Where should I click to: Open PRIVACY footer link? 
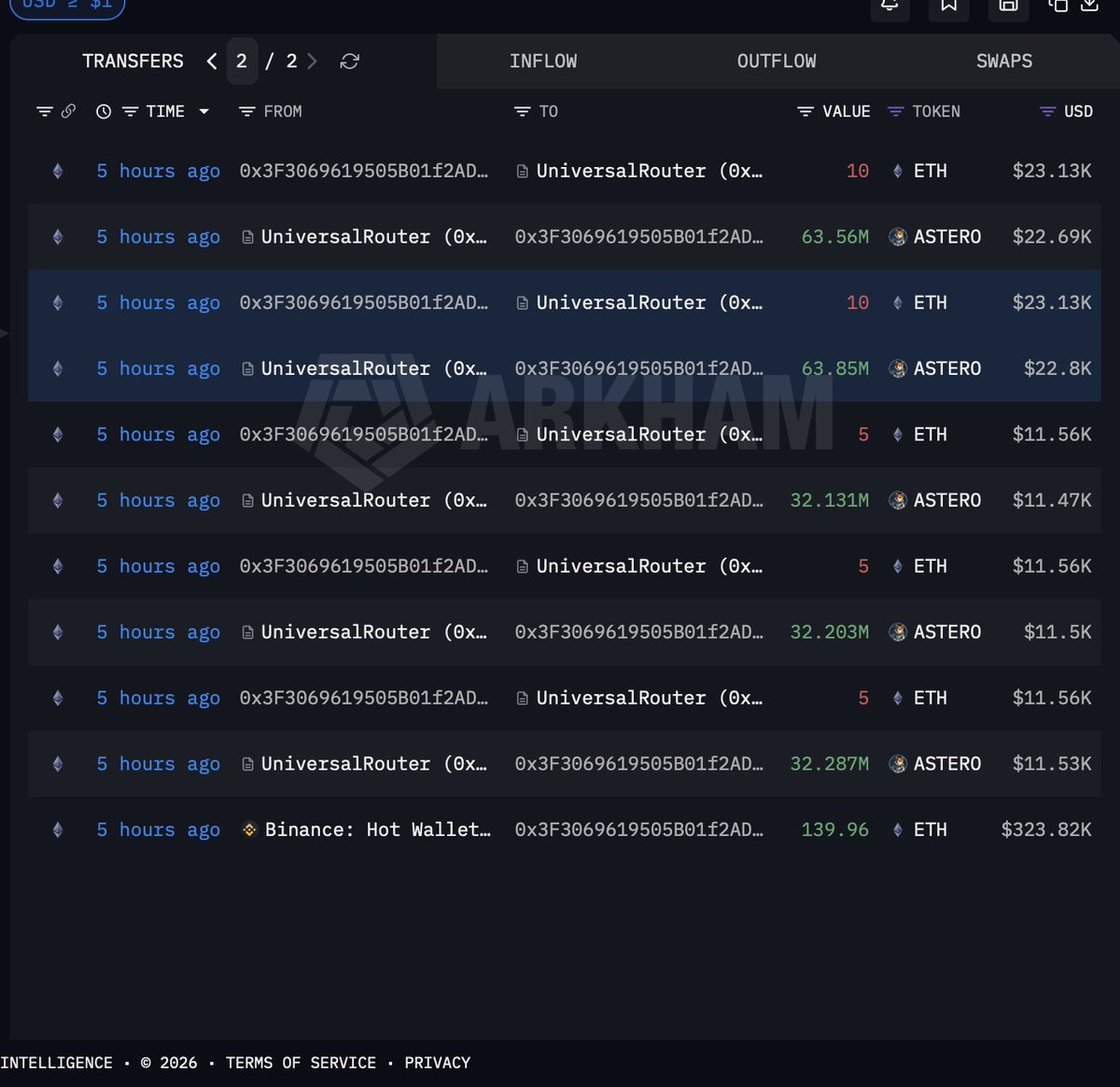coord(438,1063)
